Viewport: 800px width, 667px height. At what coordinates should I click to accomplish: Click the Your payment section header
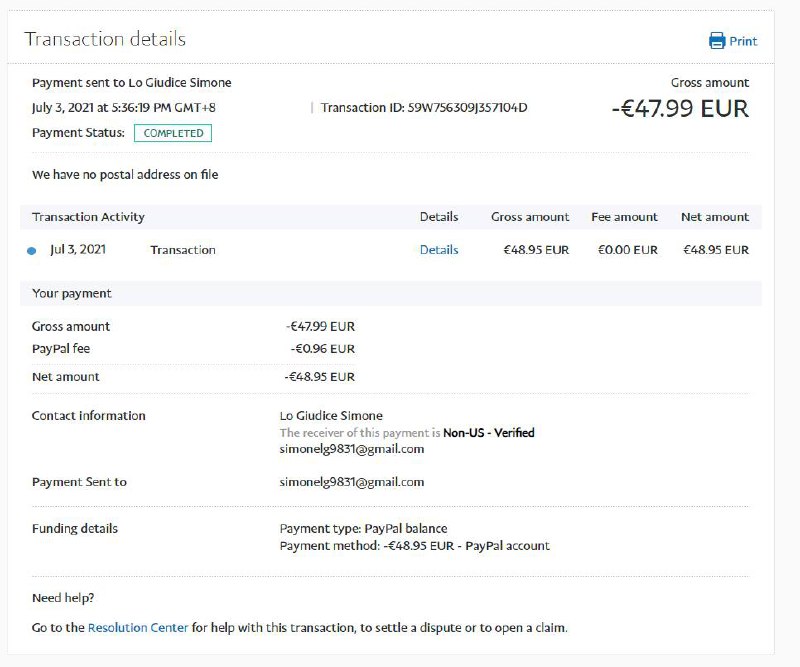(x=72, y=294)
